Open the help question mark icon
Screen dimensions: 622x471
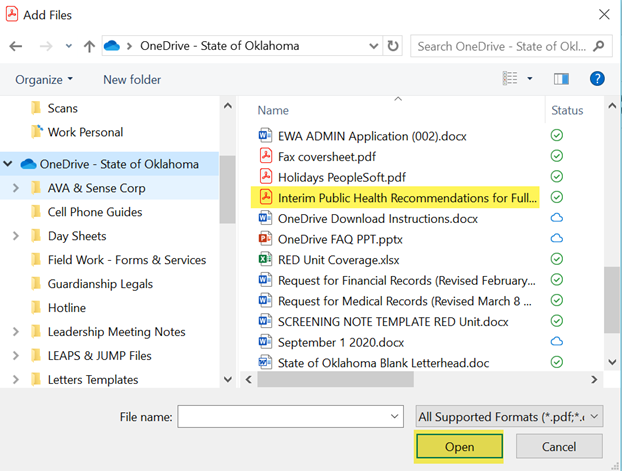point(597,79)
